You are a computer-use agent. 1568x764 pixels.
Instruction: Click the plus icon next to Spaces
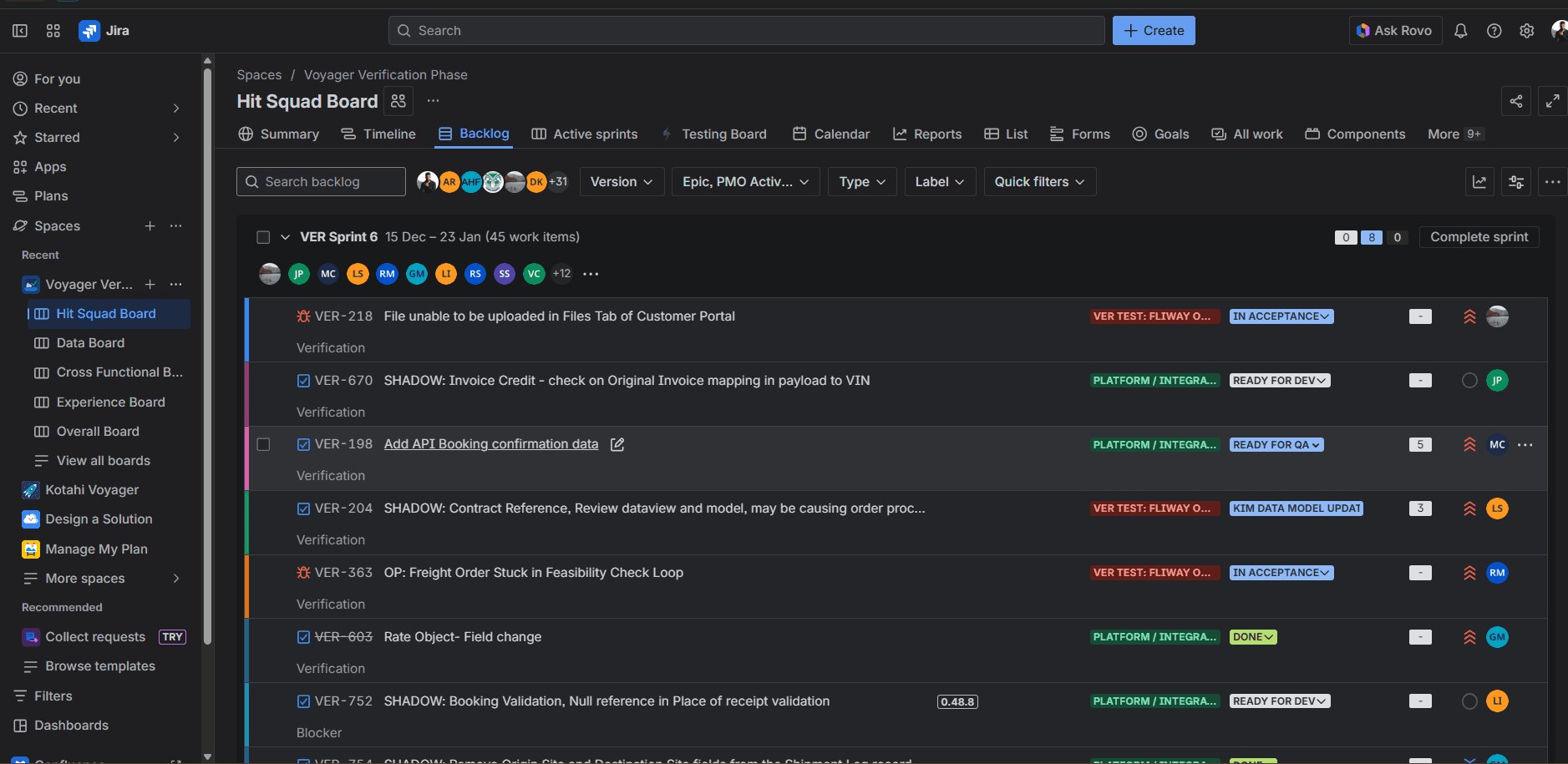(x=150, y=225)
